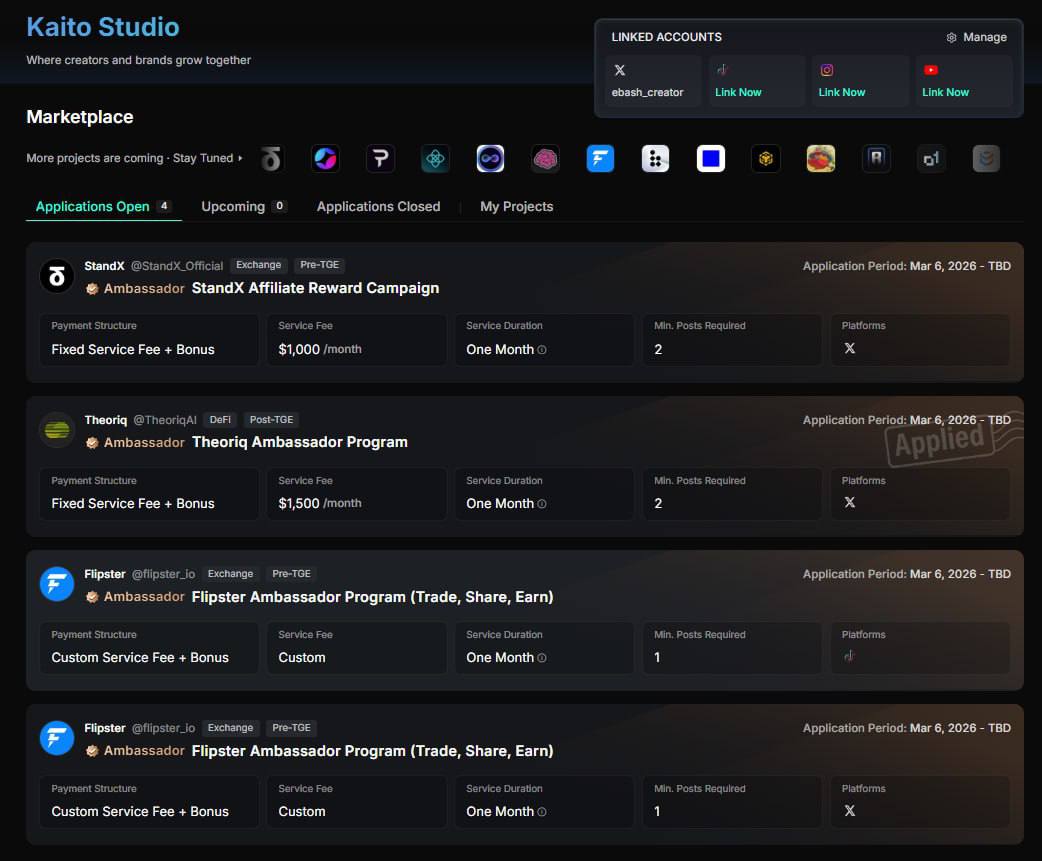
Task: Switch to the Applications Closed tab
Action: pos(379,207)
